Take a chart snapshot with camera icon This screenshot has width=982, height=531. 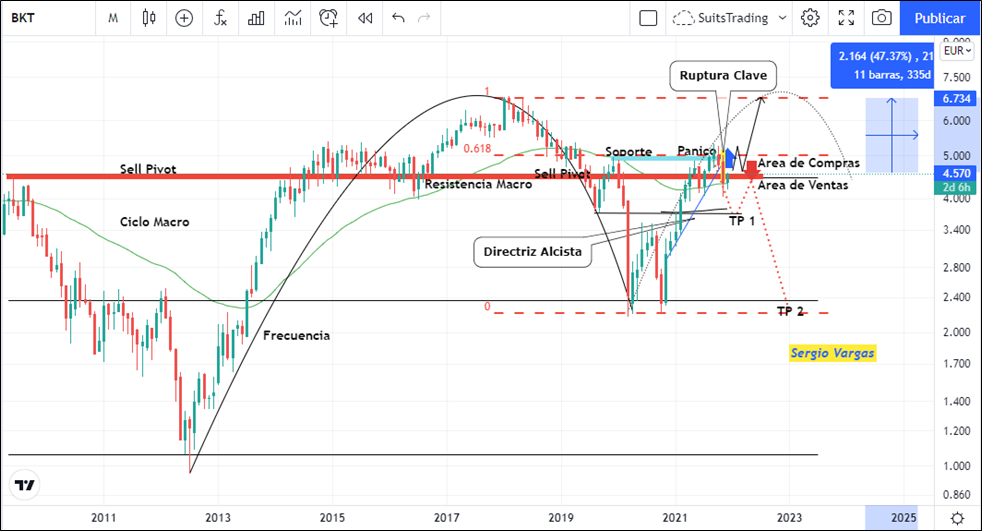[881, 18]
